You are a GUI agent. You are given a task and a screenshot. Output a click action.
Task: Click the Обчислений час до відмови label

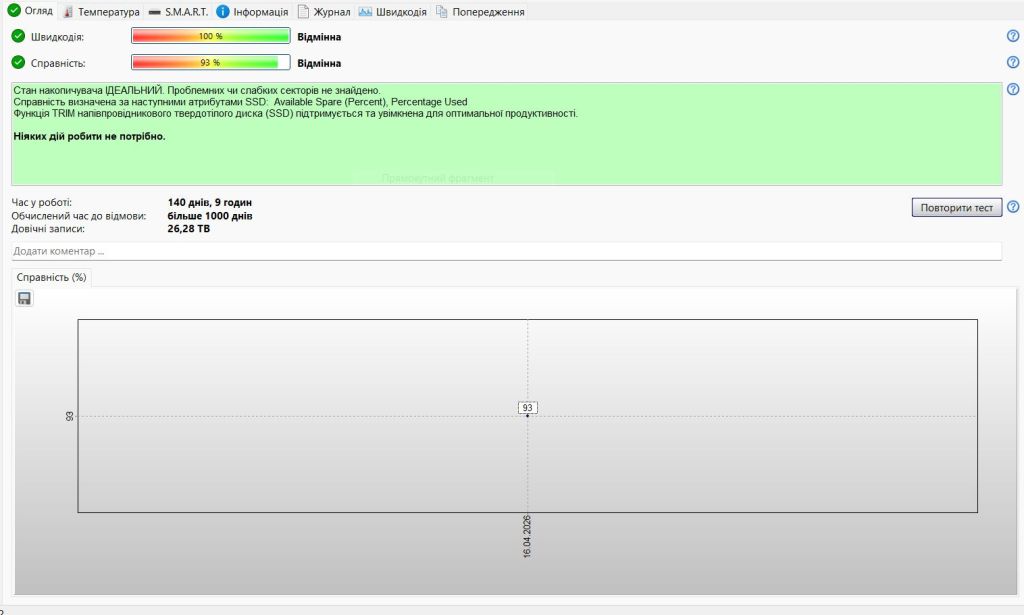coord(79,215)
